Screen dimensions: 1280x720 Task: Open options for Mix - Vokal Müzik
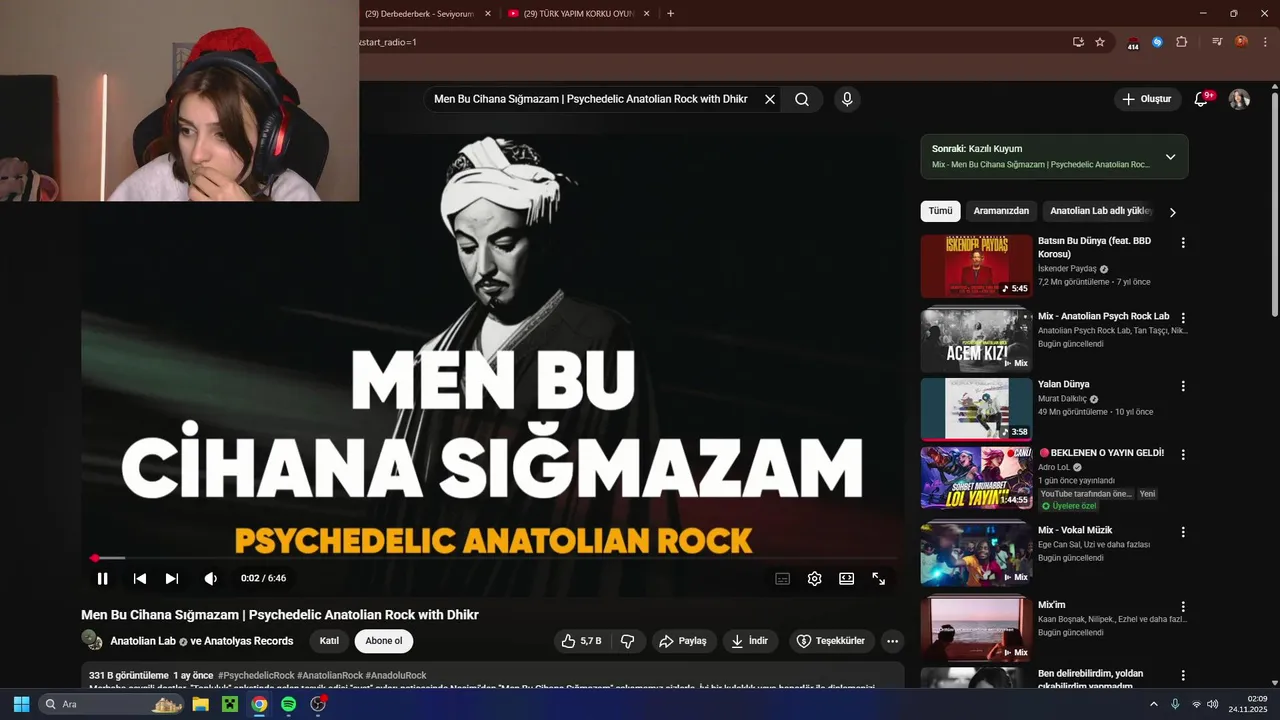click(1183, 532)
